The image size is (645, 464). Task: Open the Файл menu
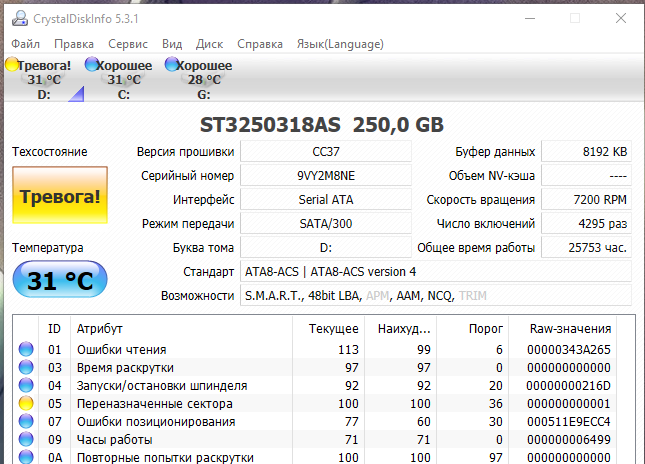26,44
